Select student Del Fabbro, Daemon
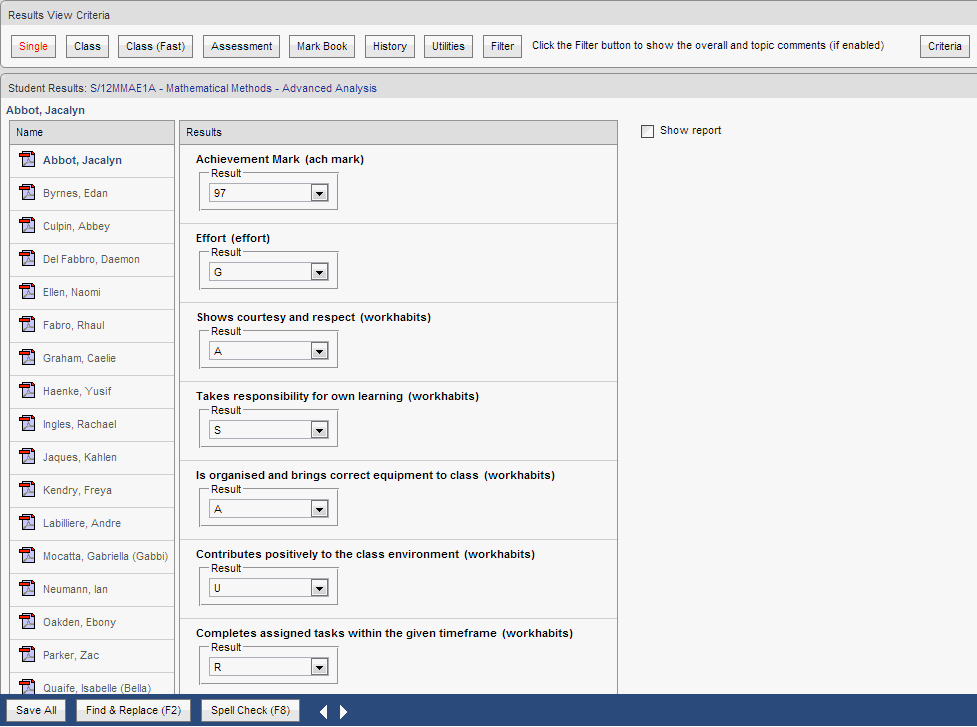Screen dimensions: 977x727 92,259
